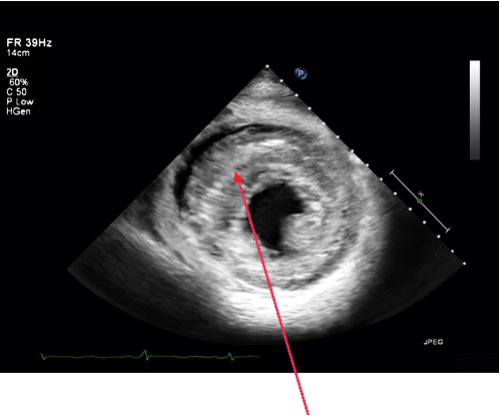Click the 'P Low' persistence setting
The image size is (500, 417).
pyautogui.click(x=20, y=102)
